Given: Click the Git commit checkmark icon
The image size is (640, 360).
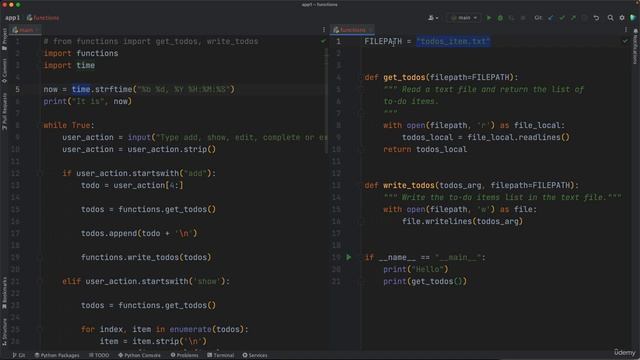Looking at the screenshot, I should tap(562, 18).
